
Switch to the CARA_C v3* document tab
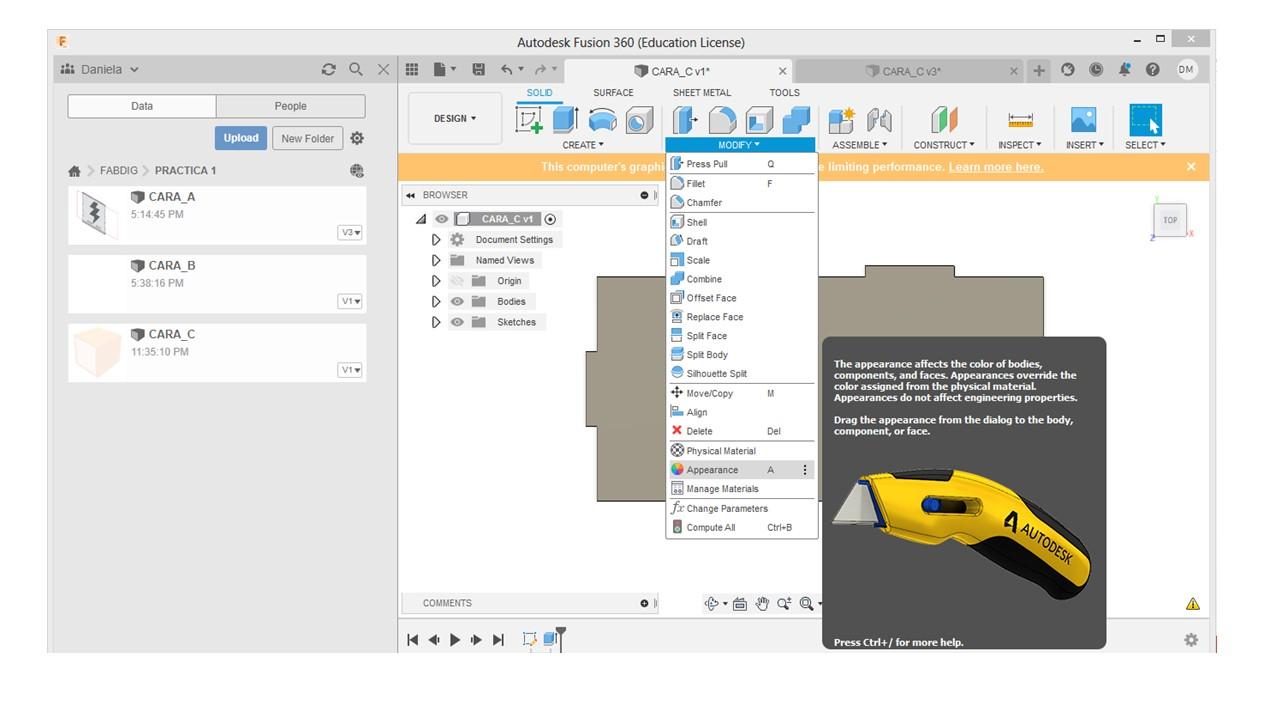(910, 71)
